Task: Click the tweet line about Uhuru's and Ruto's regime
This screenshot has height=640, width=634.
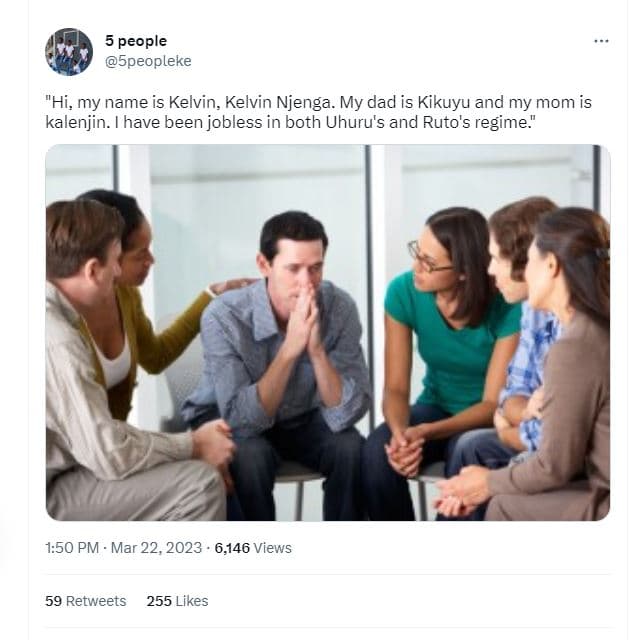Action: point(290,122)
